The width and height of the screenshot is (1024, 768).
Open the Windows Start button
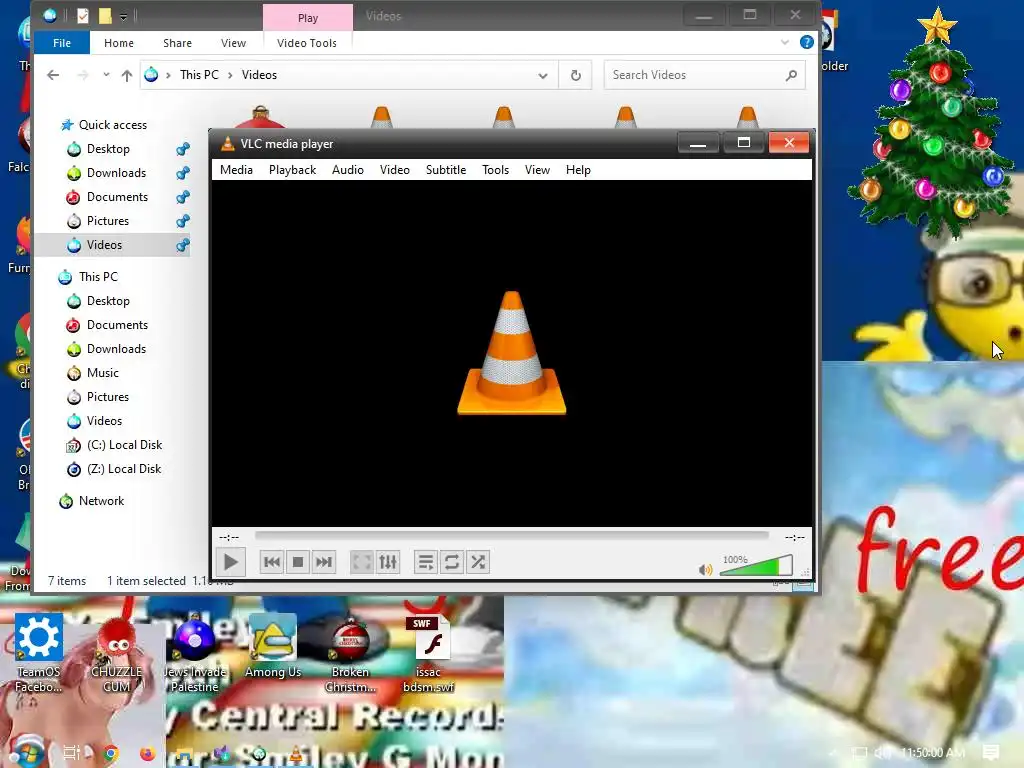(x=27, y=752)
